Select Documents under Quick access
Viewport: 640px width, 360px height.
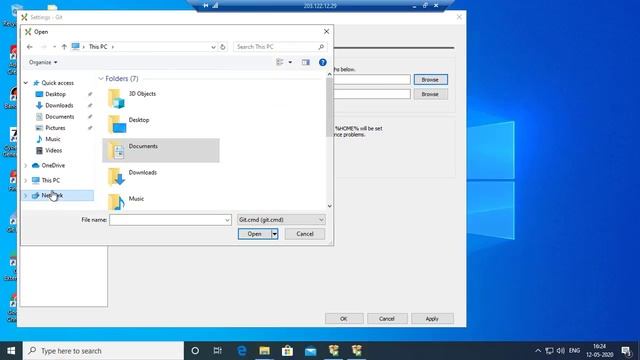tap(60, 117)
